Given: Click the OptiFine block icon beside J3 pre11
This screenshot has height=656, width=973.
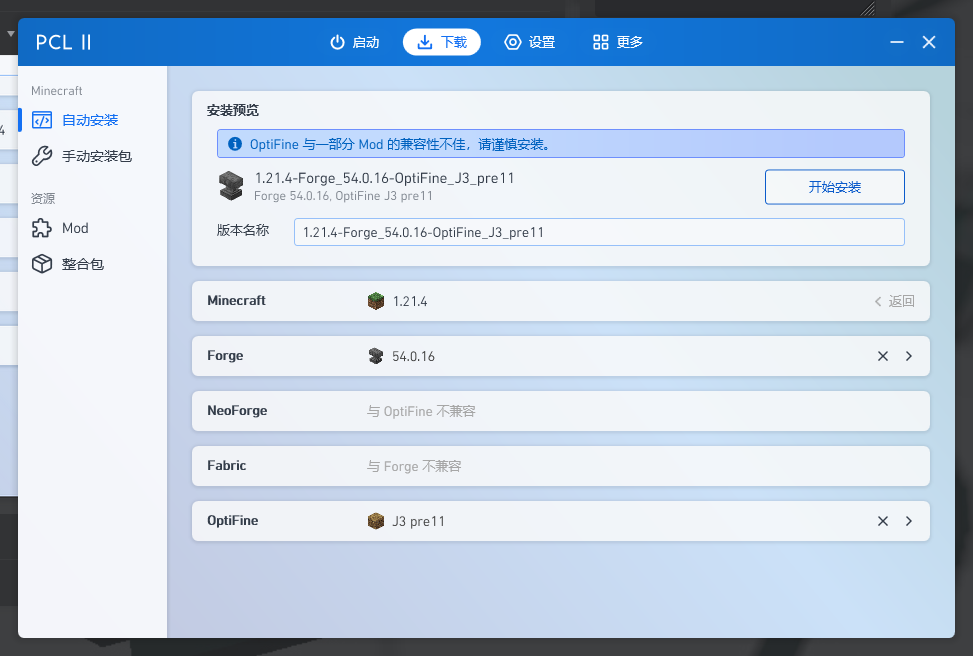Looking at the screenshot, I should click(376, 521).
